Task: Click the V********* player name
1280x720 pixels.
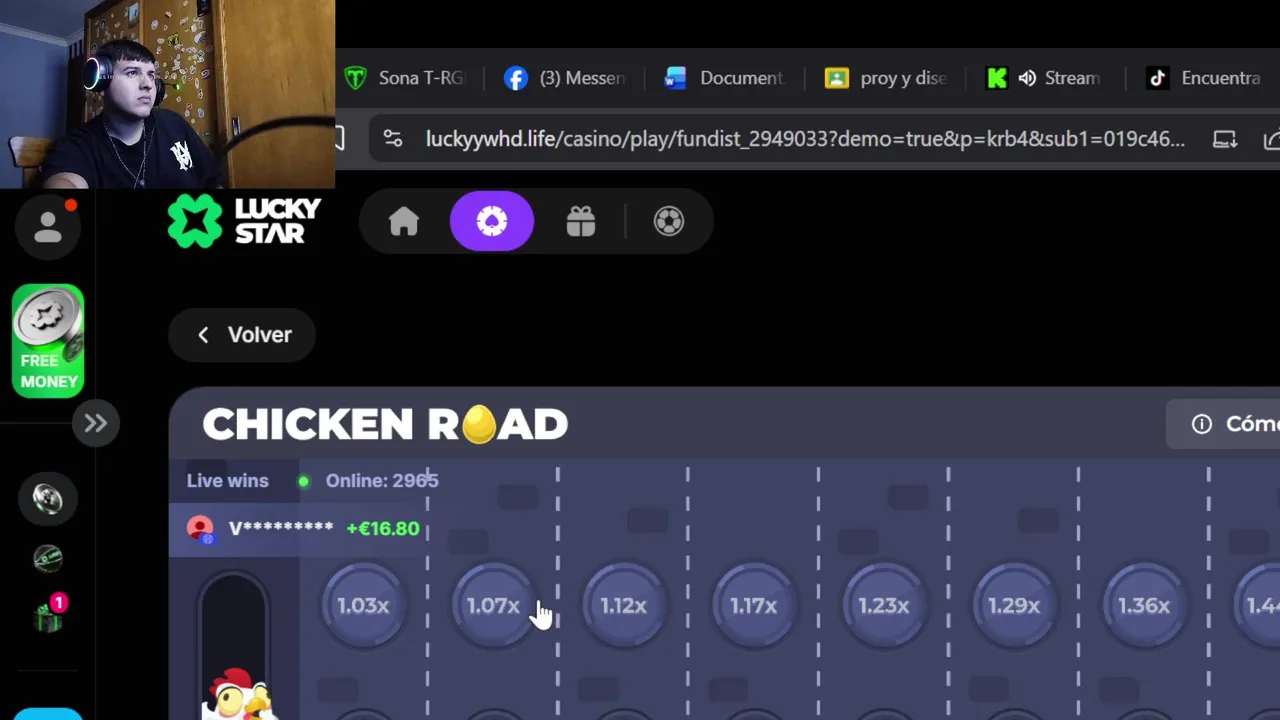Action: click(x=281, y=529)
